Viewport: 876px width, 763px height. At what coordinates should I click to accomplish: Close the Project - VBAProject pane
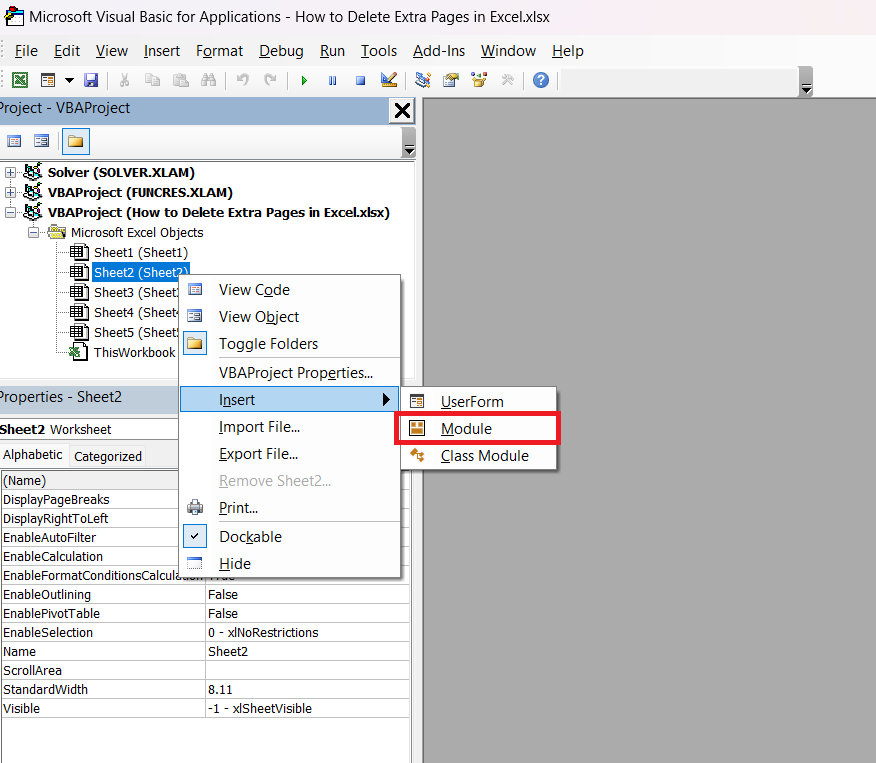click(402, 111)
